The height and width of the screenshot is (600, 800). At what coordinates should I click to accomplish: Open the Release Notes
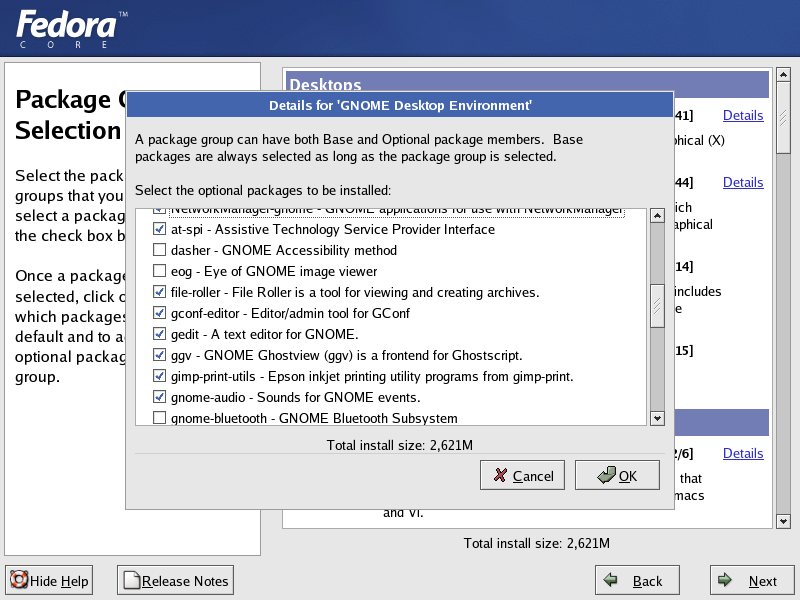176,580
